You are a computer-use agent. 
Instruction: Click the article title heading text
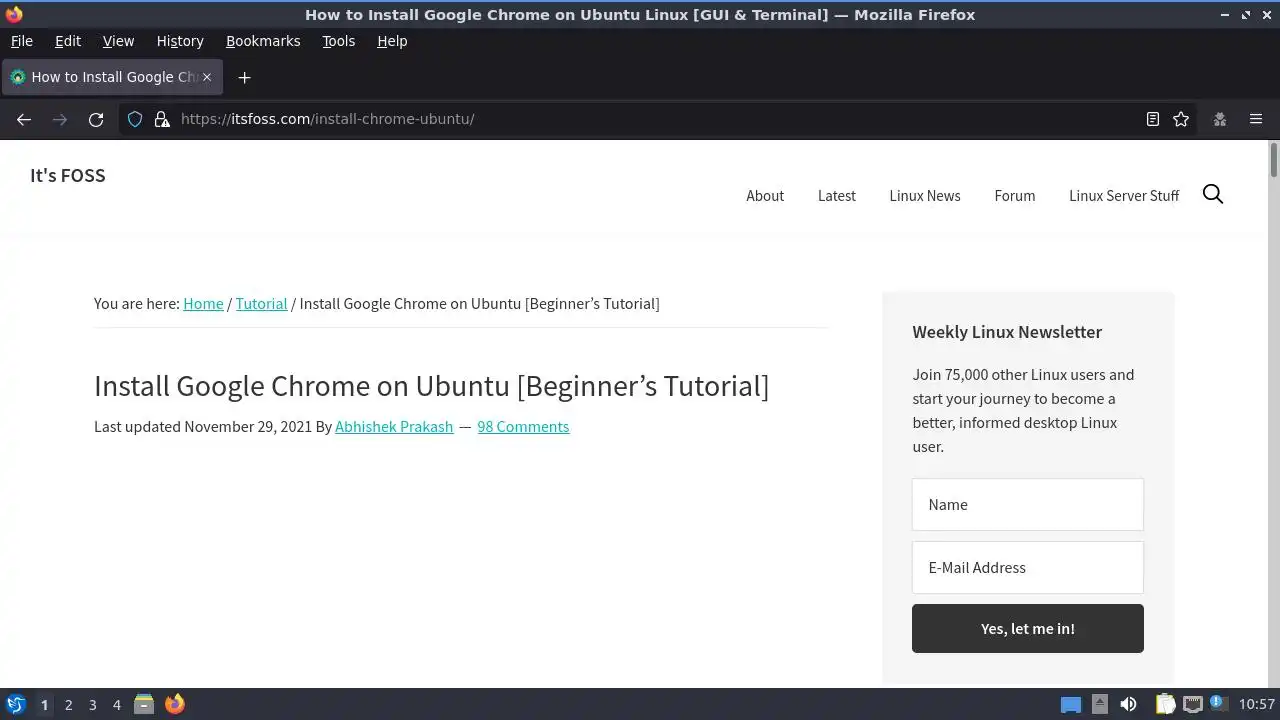431,386
